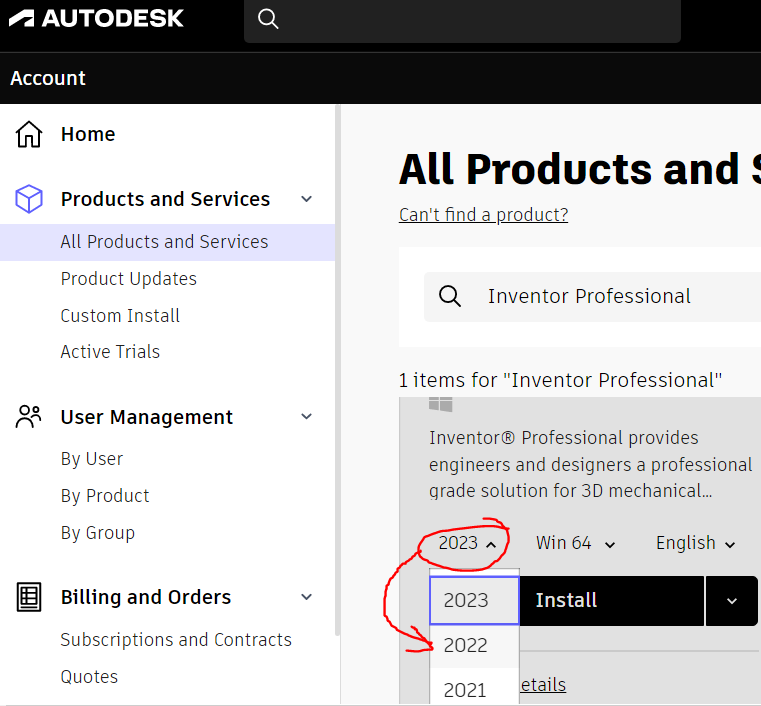Open the Win 64 platform dropdown

click(x=576, y=543)
